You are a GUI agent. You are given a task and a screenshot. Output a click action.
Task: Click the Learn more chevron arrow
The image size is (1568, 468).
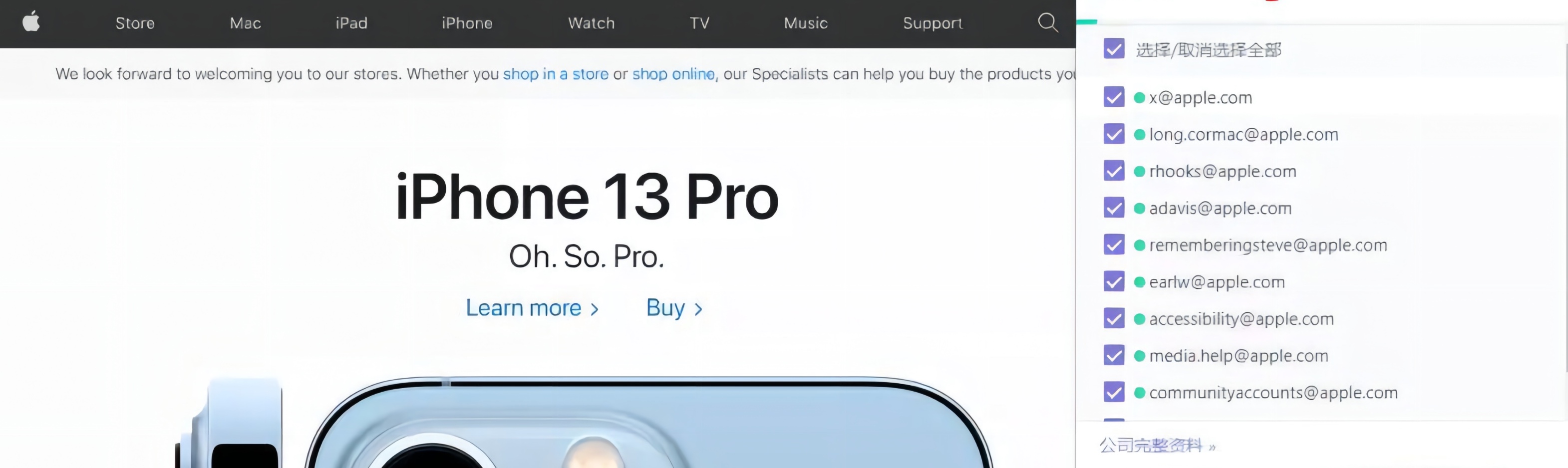(x=595, y=309)
